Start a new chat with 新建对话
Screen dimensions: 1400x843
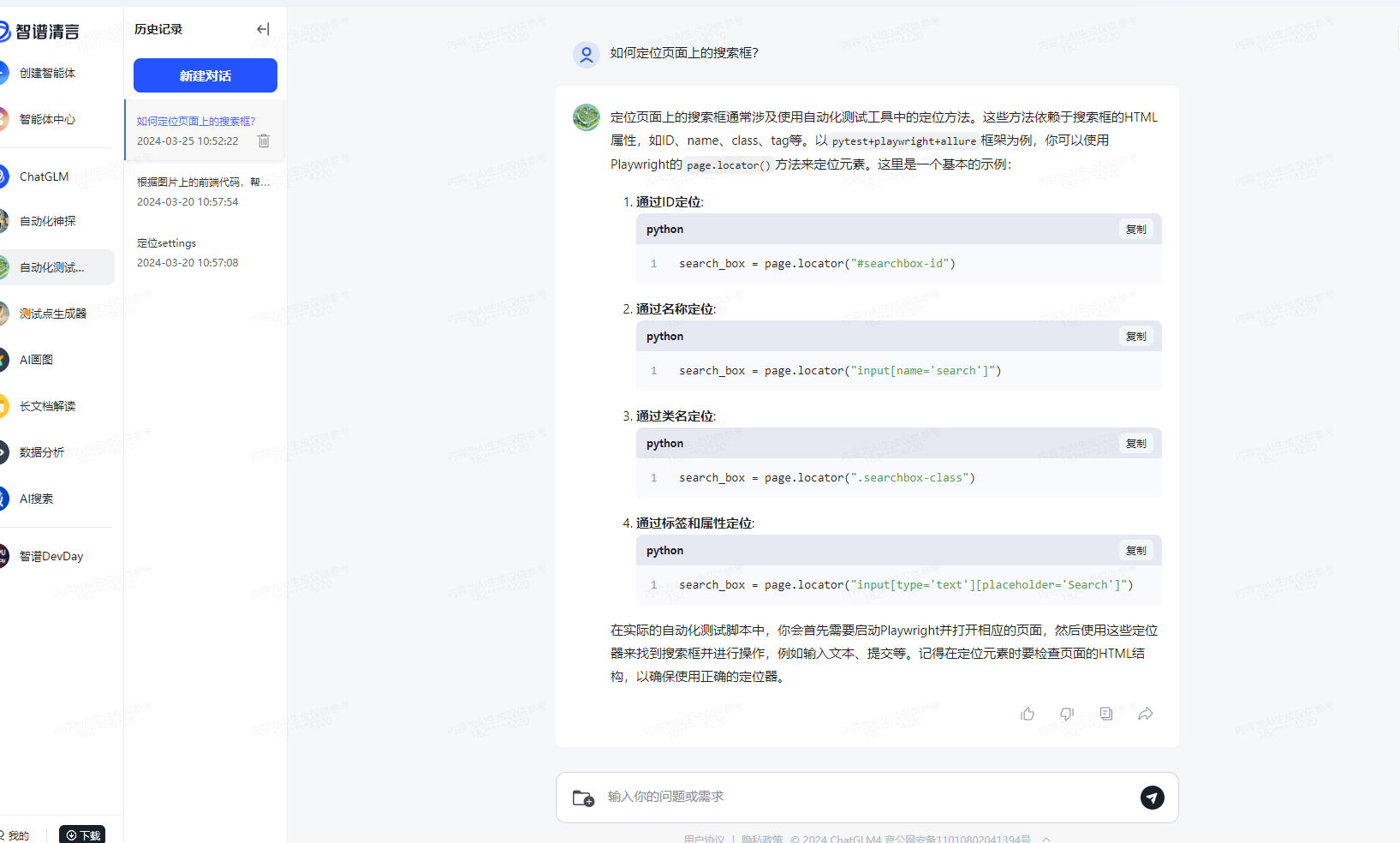coord(206,75)
